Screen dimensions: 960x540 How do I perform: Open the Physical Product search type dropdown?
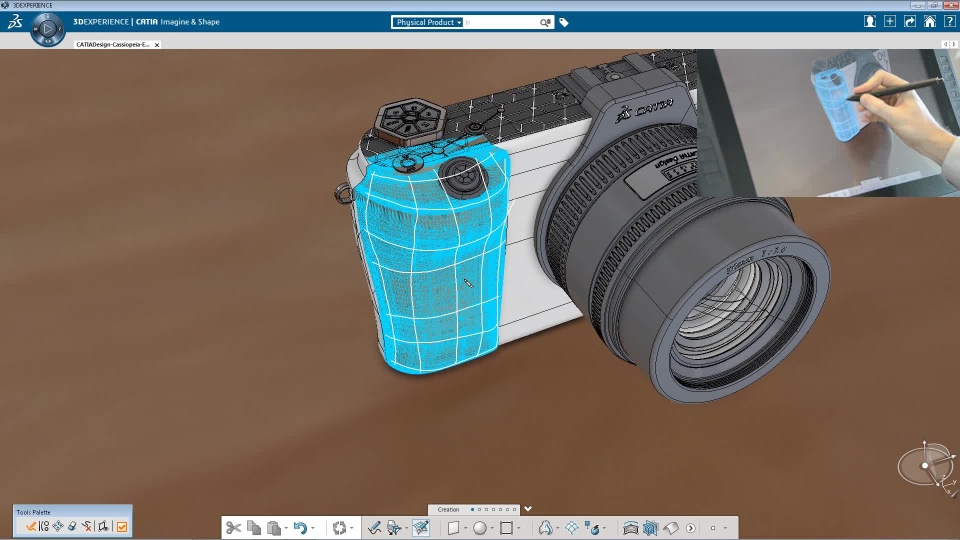point(427,22)
